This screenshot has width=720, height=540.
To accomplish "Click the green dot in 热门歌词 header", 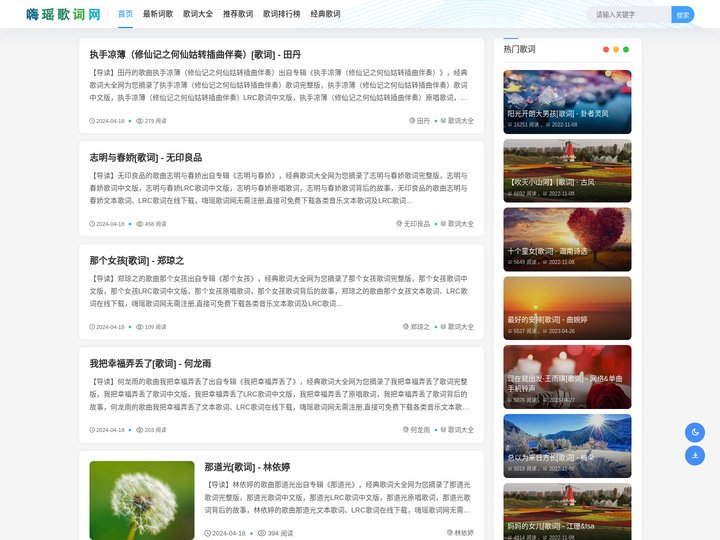I will (626, 50).
